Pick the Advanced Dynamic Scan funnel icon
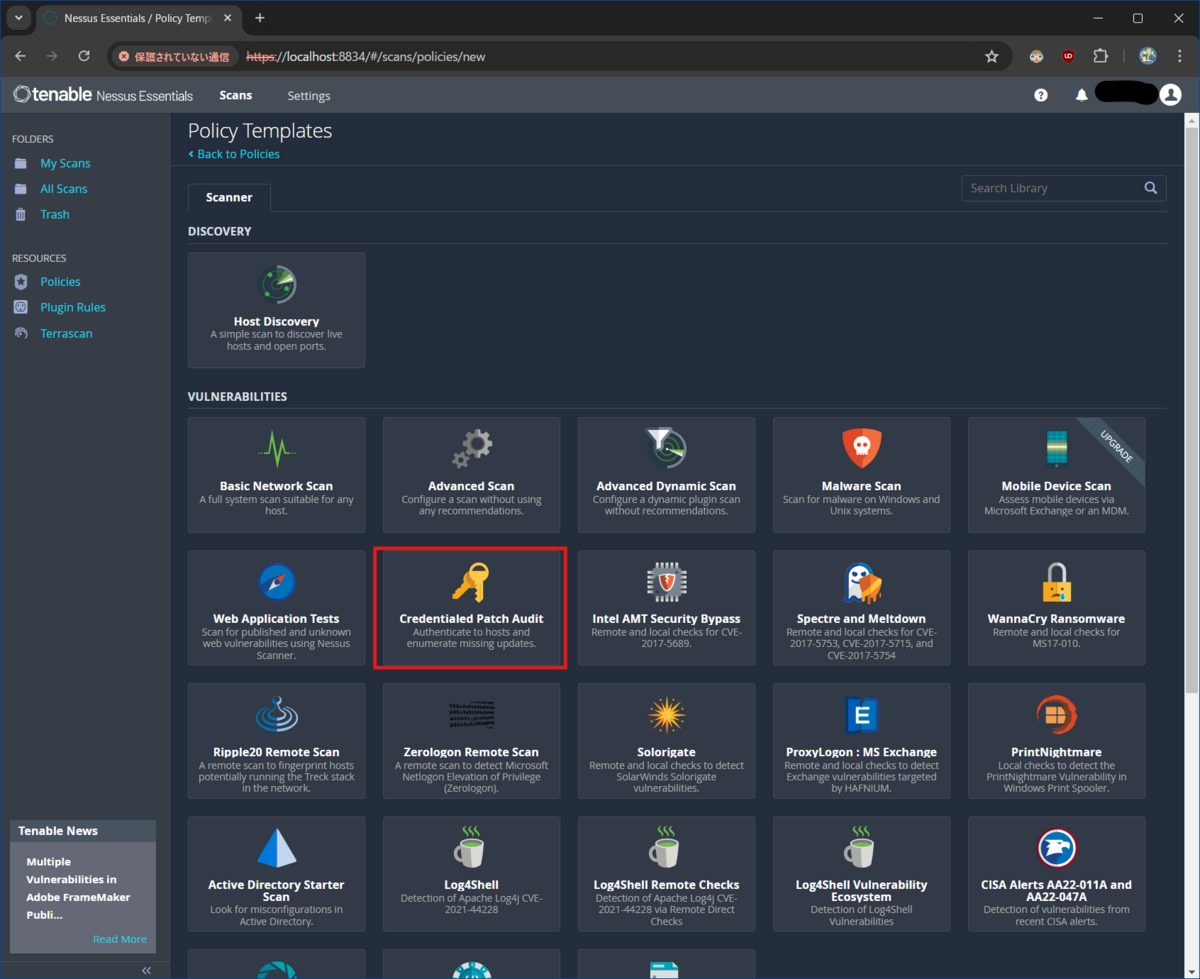Image resolution: width=1200 pixels, height=979 pixels. click(x=666, y=449)
